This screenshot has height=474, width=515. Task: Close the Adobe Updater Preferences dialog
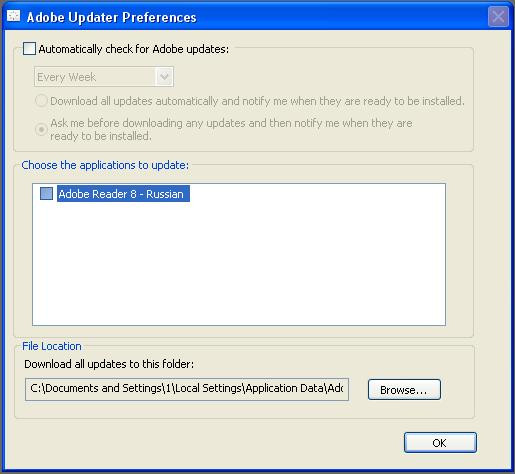tap(498, 16)
